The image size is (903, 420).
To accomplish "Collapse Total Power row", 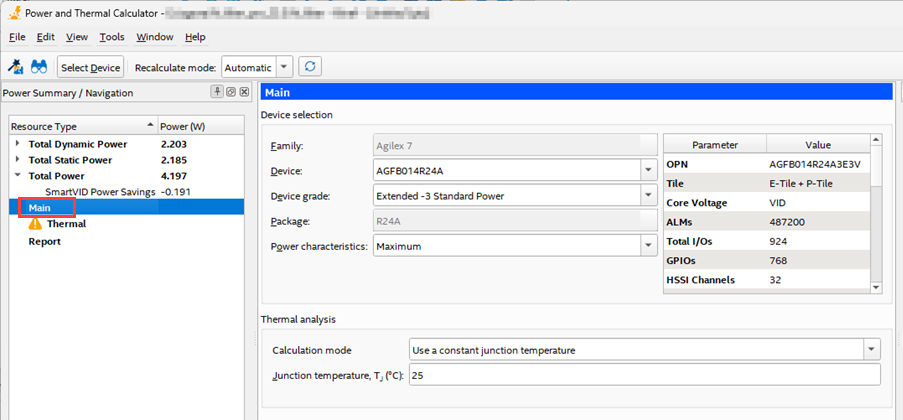I will pyautogui.click(x=17, y=176).
